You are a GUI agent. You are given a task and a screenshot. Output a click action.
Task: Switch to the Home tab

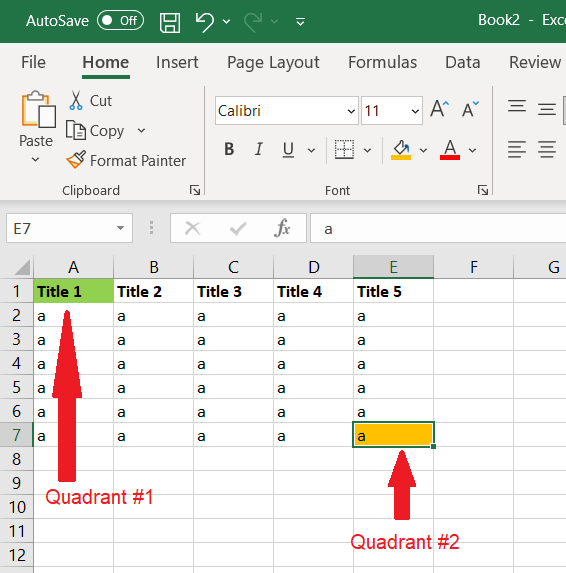(106, 62)
